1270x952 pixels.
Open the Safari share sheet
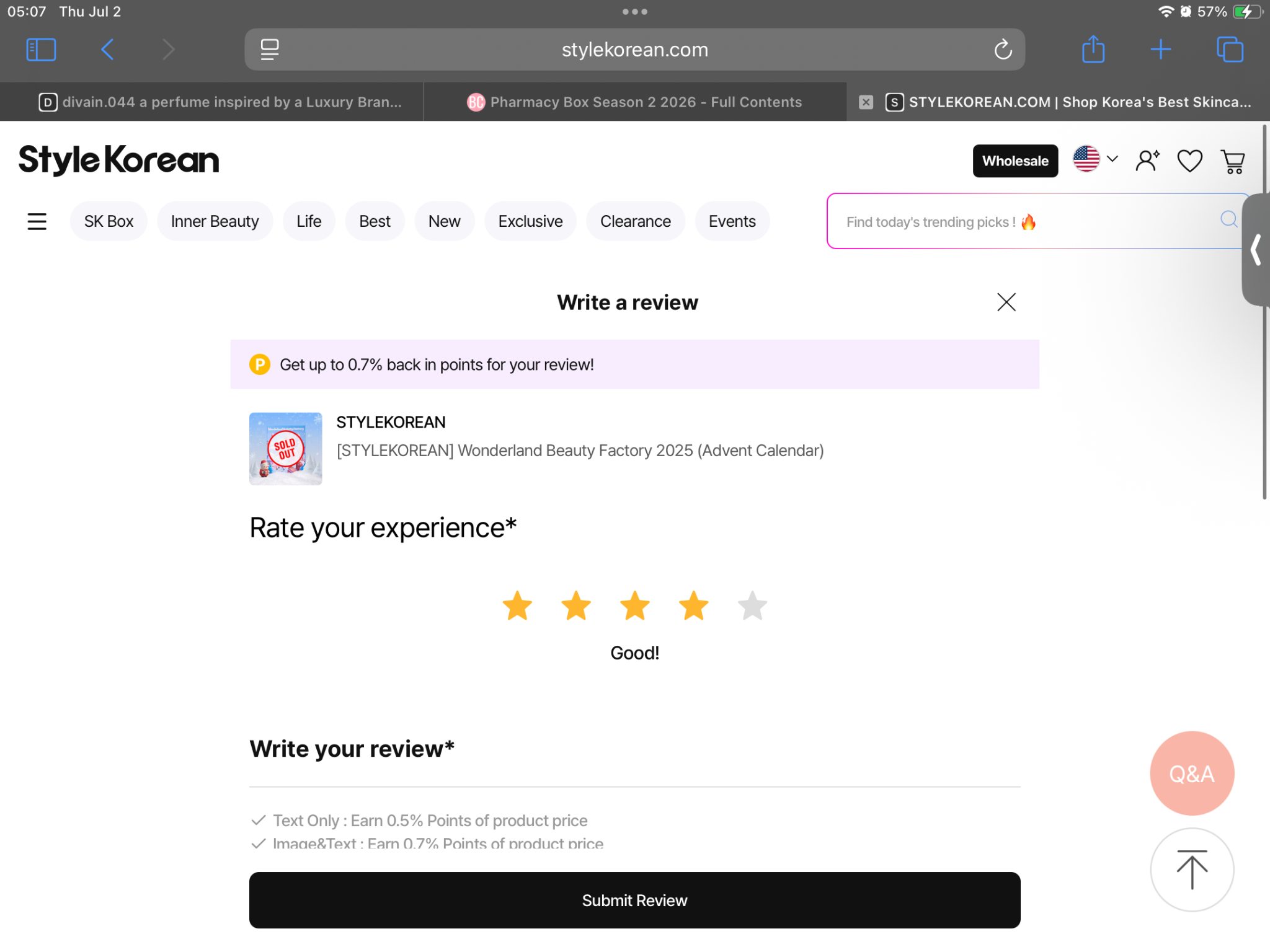pyautogui.click(x=1093, y=49)
